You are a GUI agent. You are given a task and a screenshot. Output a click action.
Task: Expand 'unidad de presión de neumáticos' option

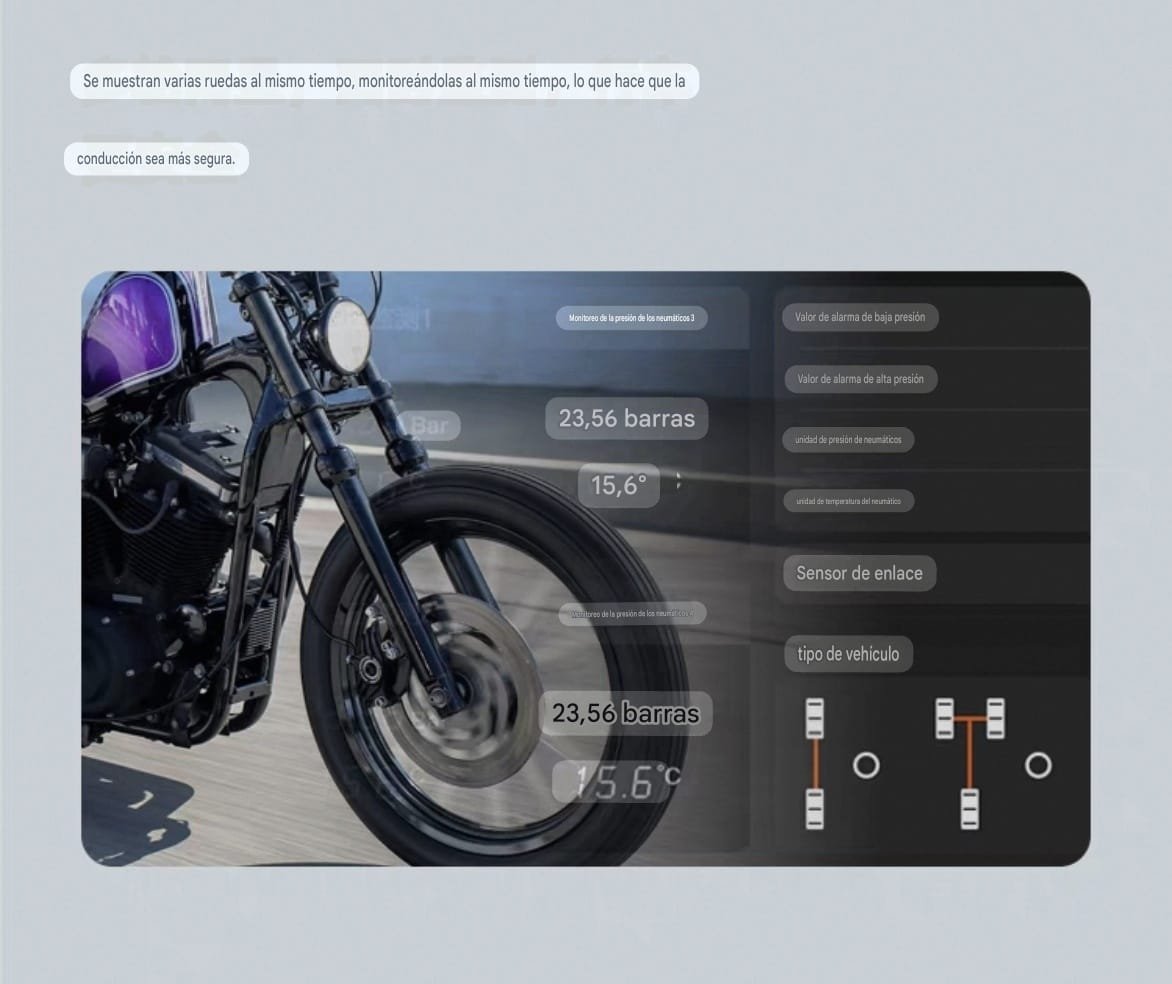point(847,440)
